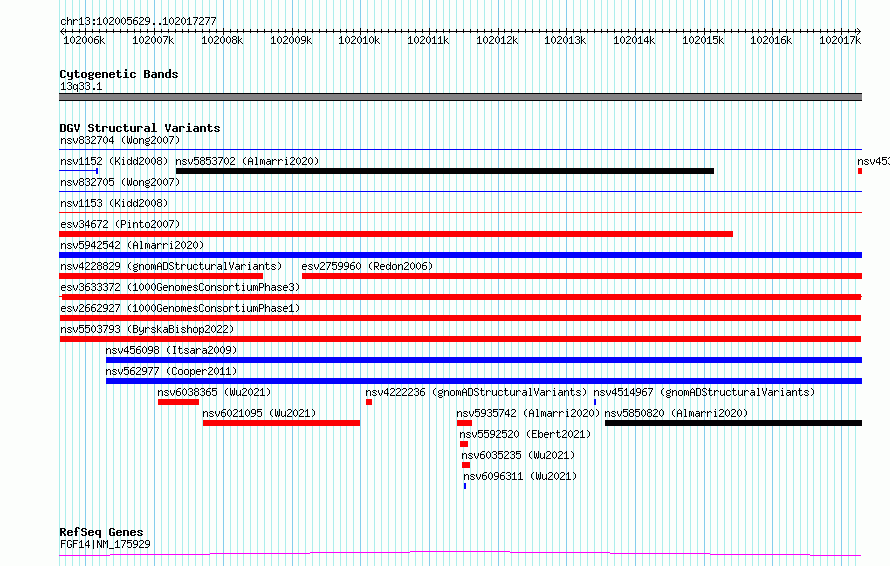Viewport: 890px width, 566px height.
Task: Open the FGF14|NM_175929 RefSeq gene label
Action: click(106, 544)
